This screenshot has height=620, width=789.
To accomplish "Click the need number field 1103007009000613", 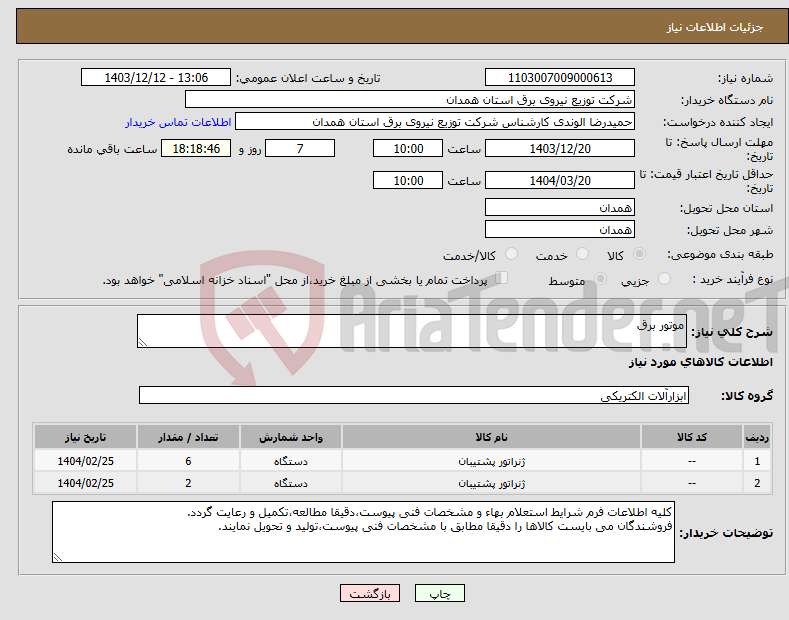I will tap(560, 78).
